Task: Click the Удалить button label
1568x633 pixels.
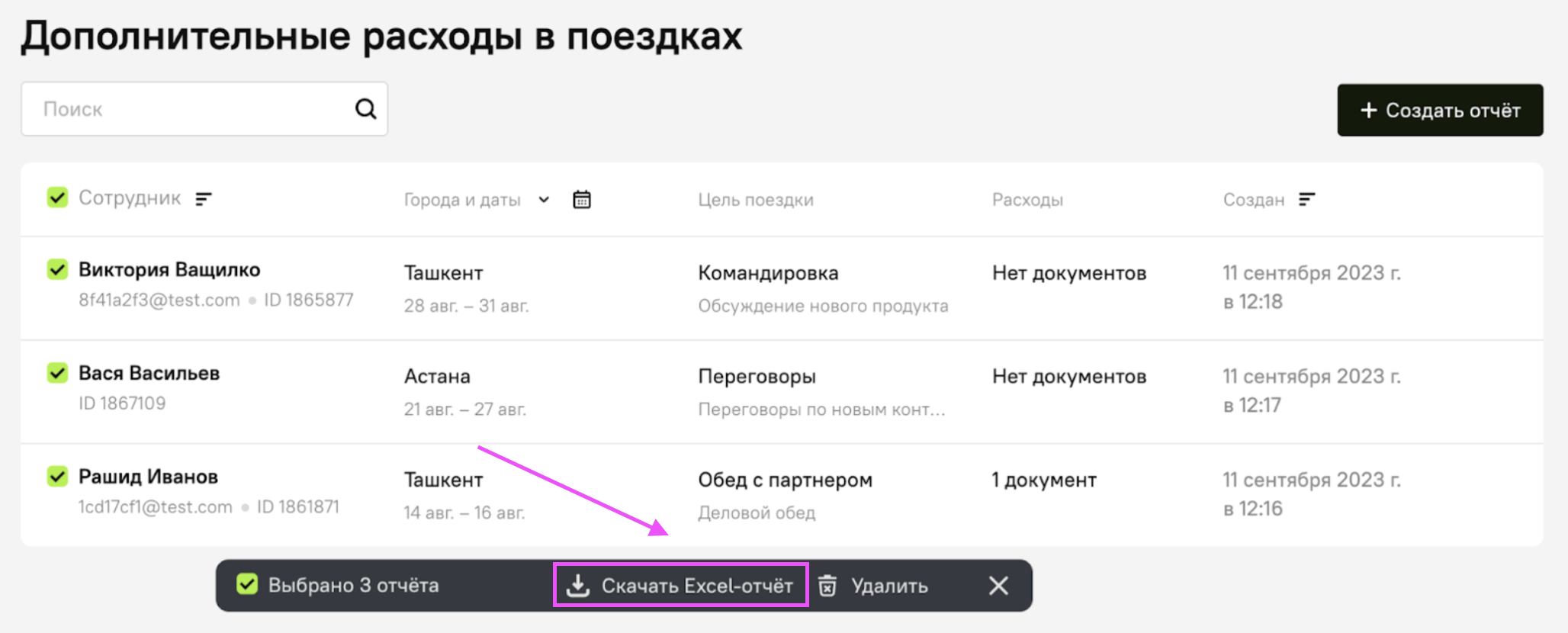Action: [x=888, y=586]
